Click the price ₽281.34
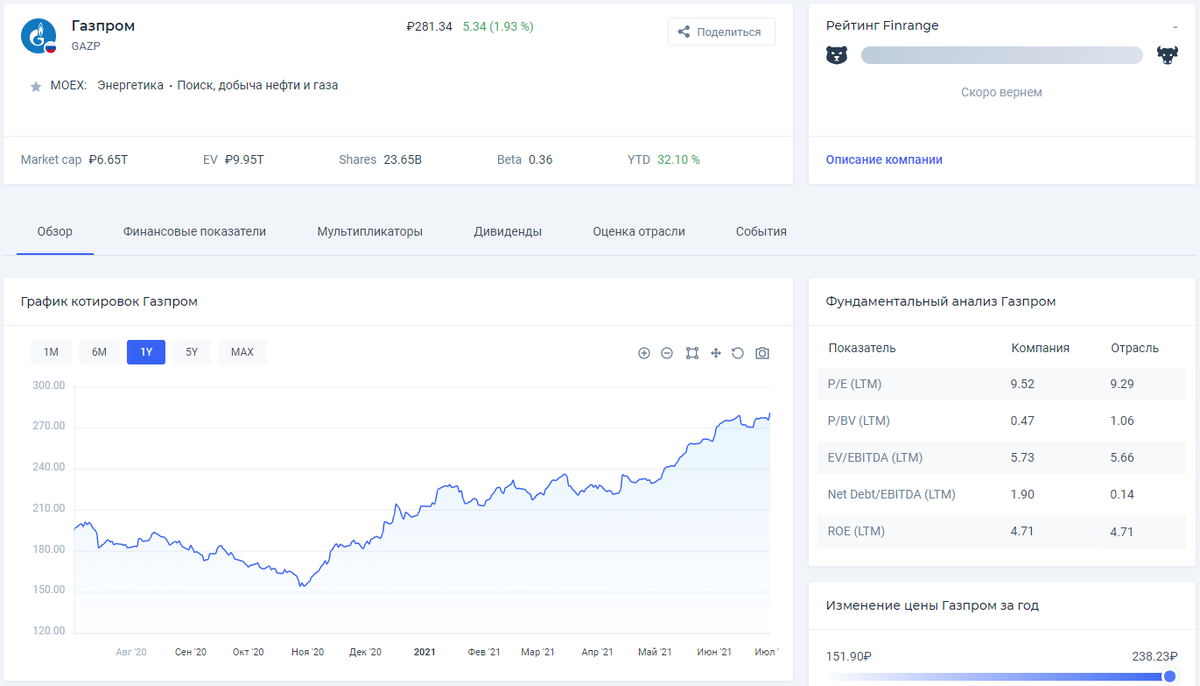1200x686 pixels. point(429,27)
